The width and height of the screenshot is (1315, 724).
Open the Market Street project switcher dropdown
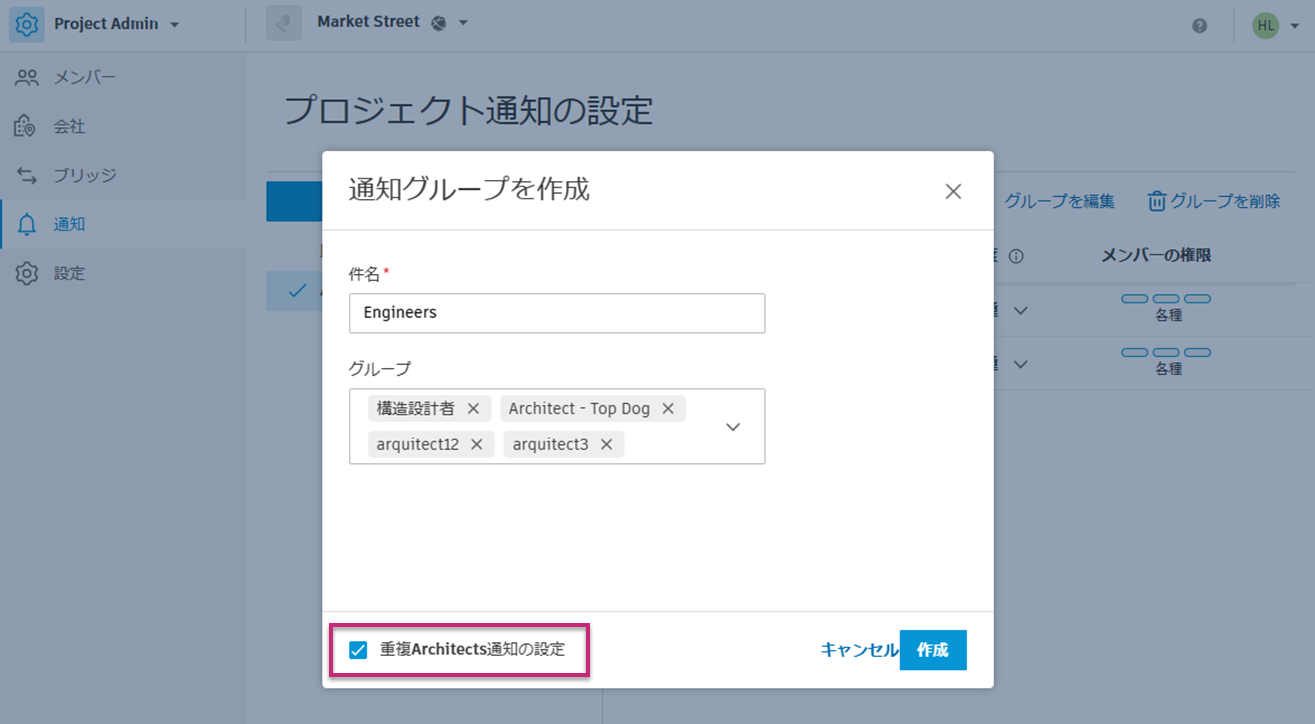(462, 23)
